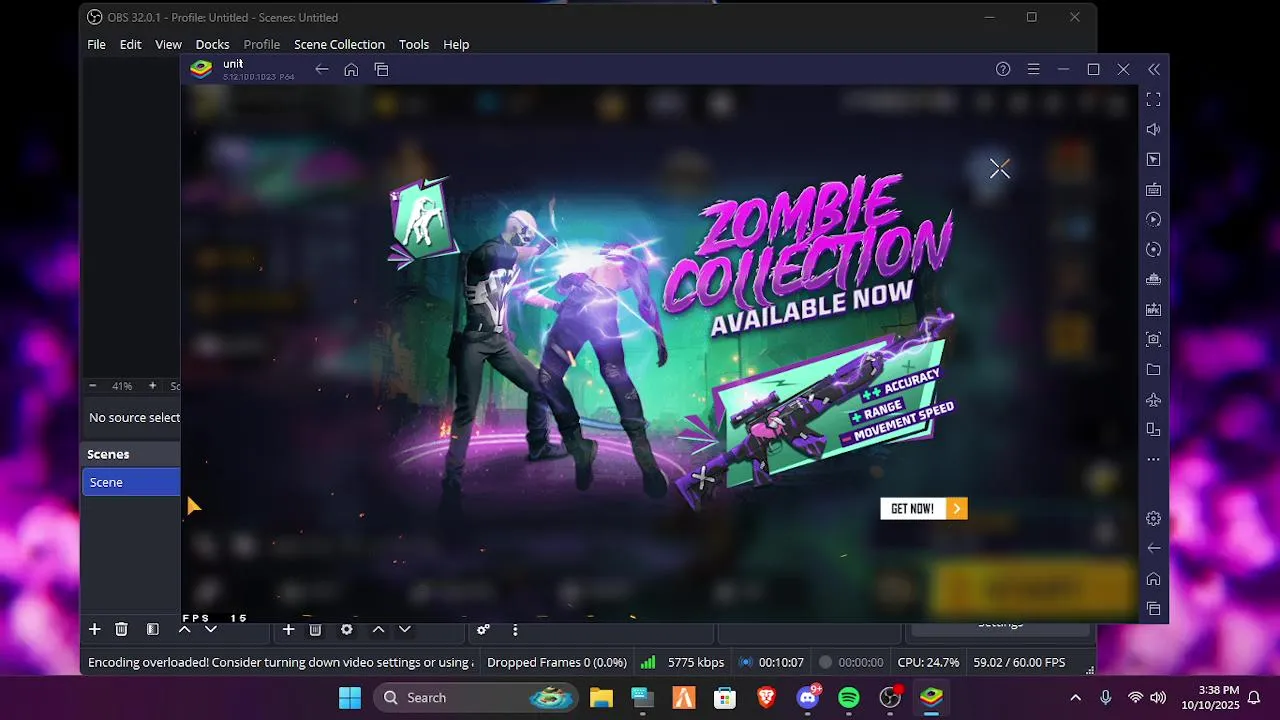The width and height of the screenshot is (1280, 720).
Task: Click the BlueStacks volume speaker icon
Action: point(1153,129)
